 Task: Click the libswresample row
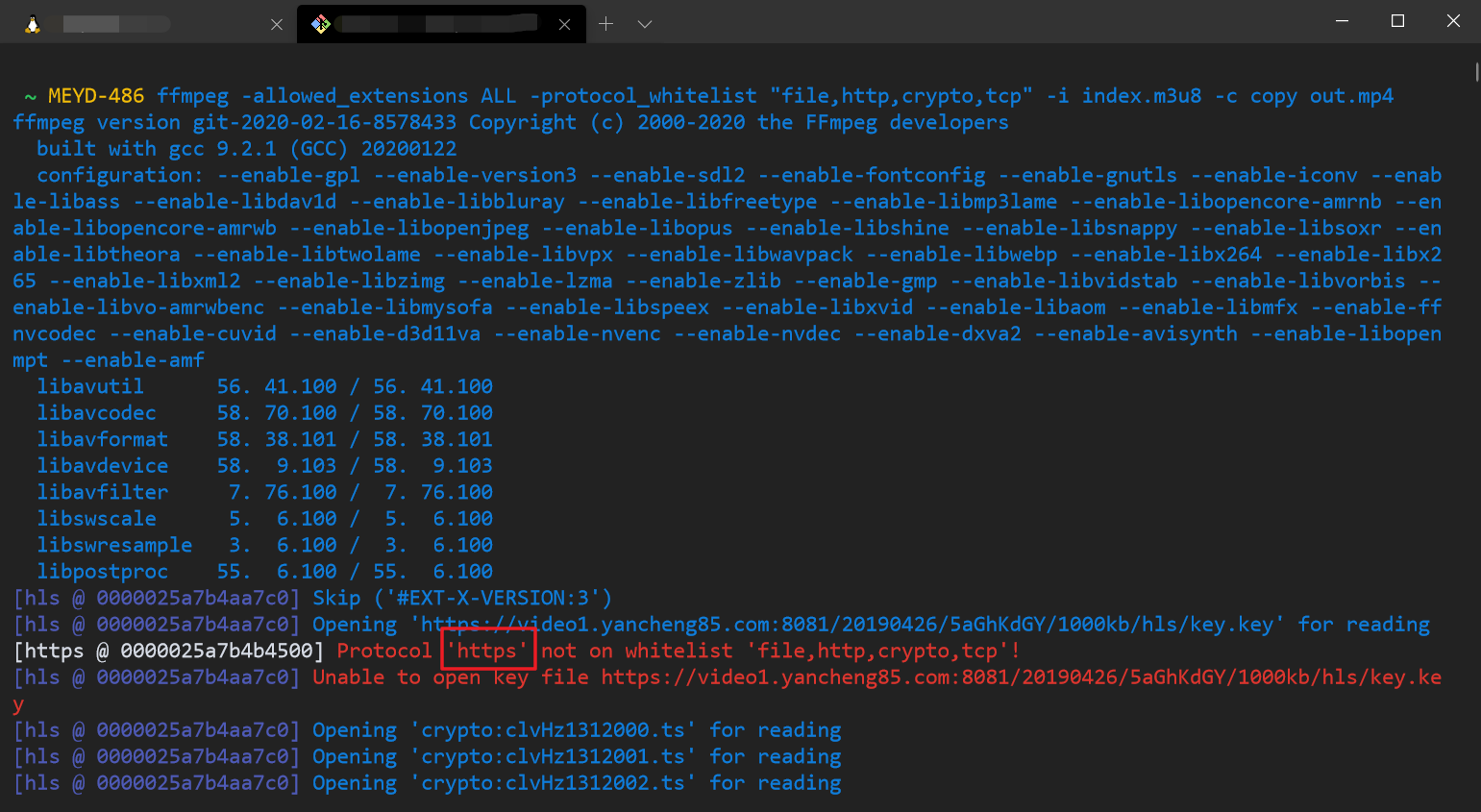point(264,545)
